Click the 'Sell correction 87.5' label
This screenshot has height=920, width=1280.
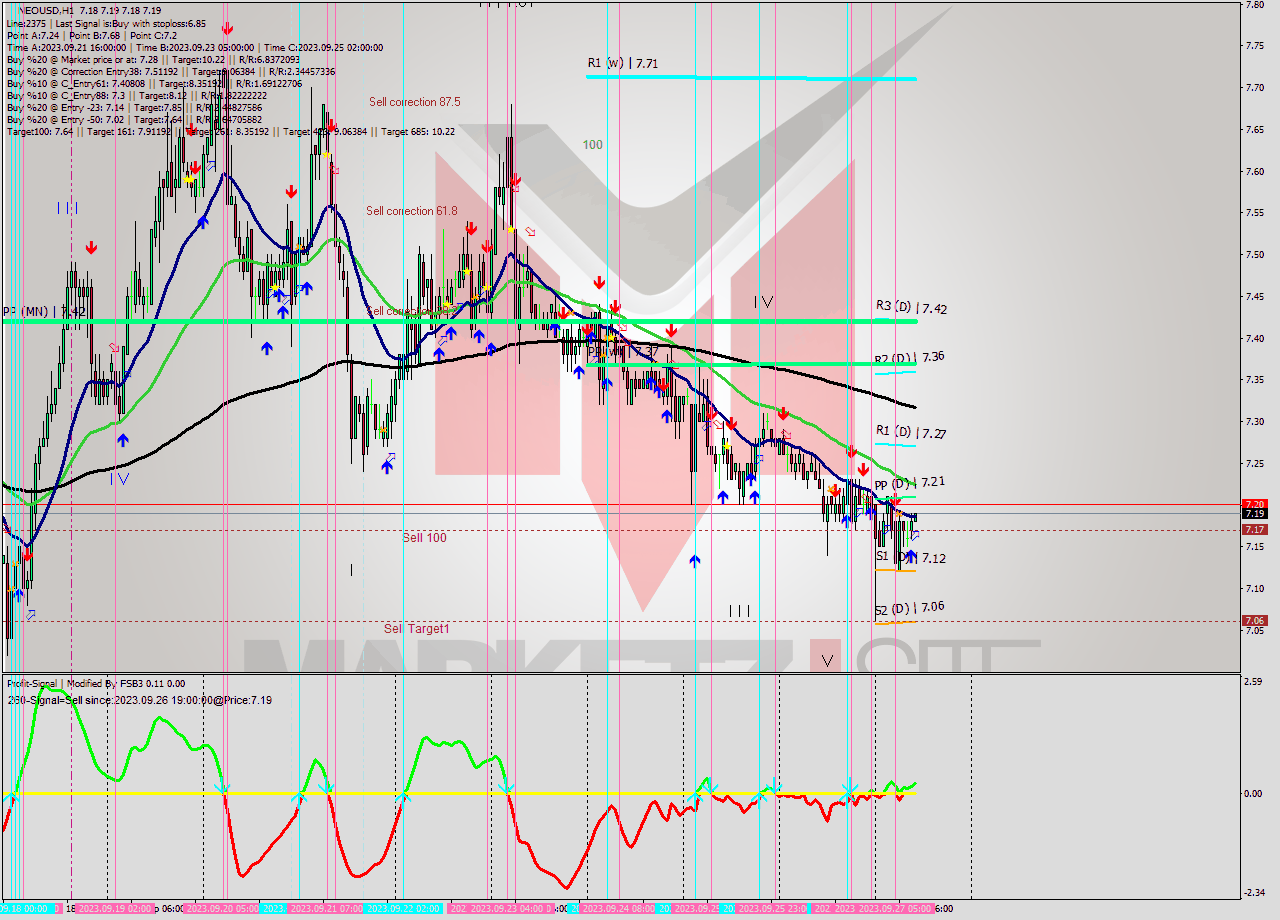pos(414,102)
